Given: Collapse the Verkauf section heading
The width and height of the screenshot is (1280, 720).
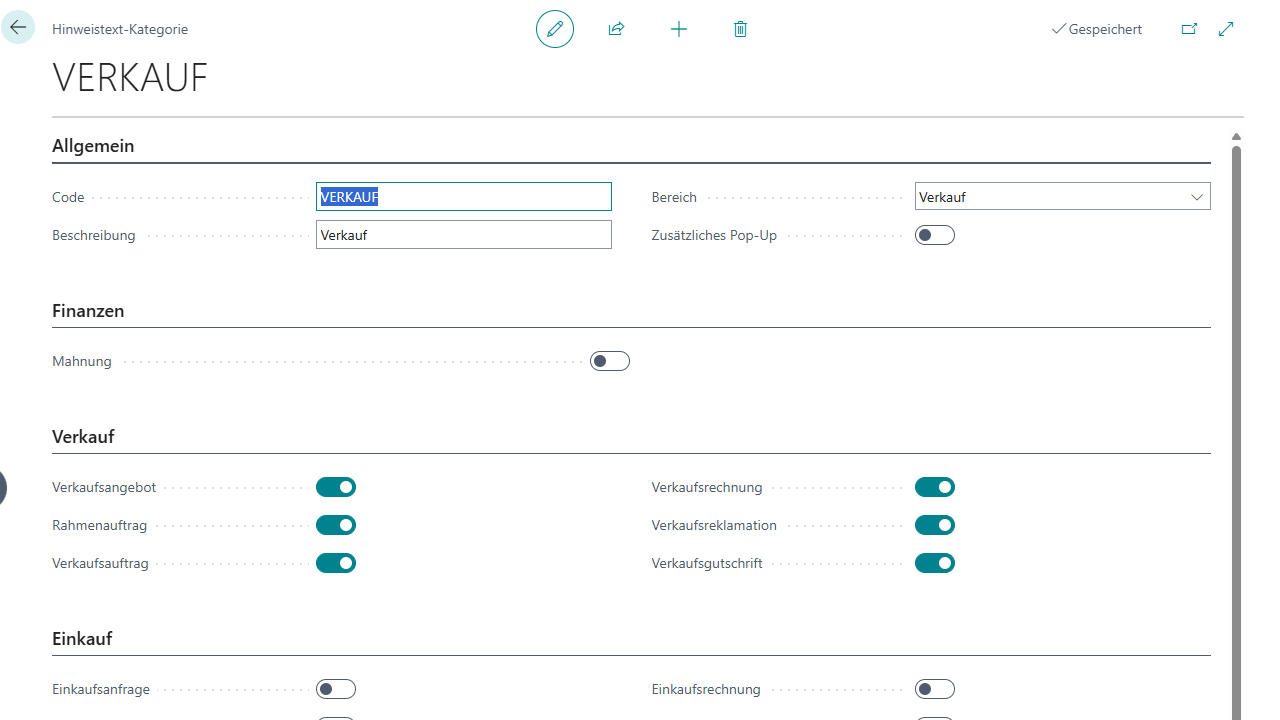Looking at the screenshot, I should pyautogui.click(x=83, y=437).
